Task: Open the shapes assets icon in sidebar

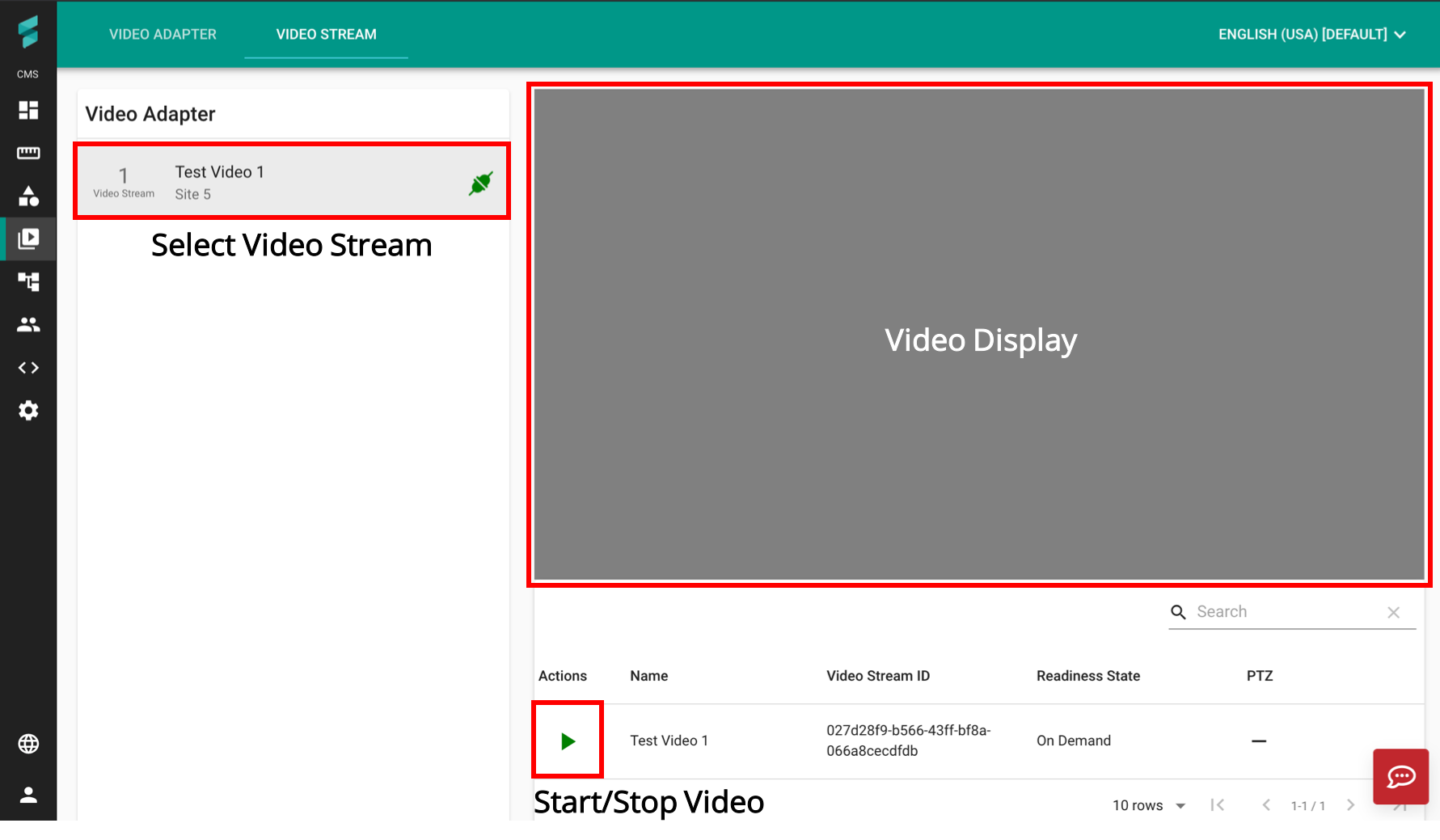Action: point(28,196)
